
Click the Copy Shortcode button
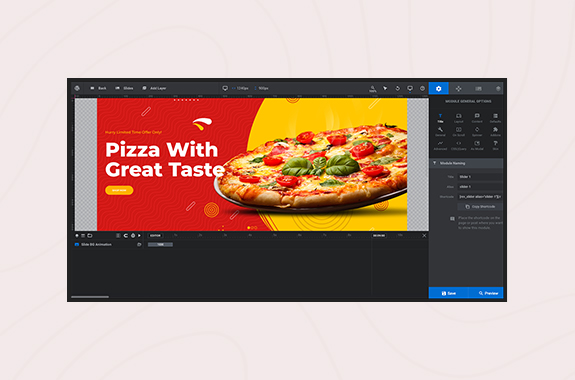480,207
